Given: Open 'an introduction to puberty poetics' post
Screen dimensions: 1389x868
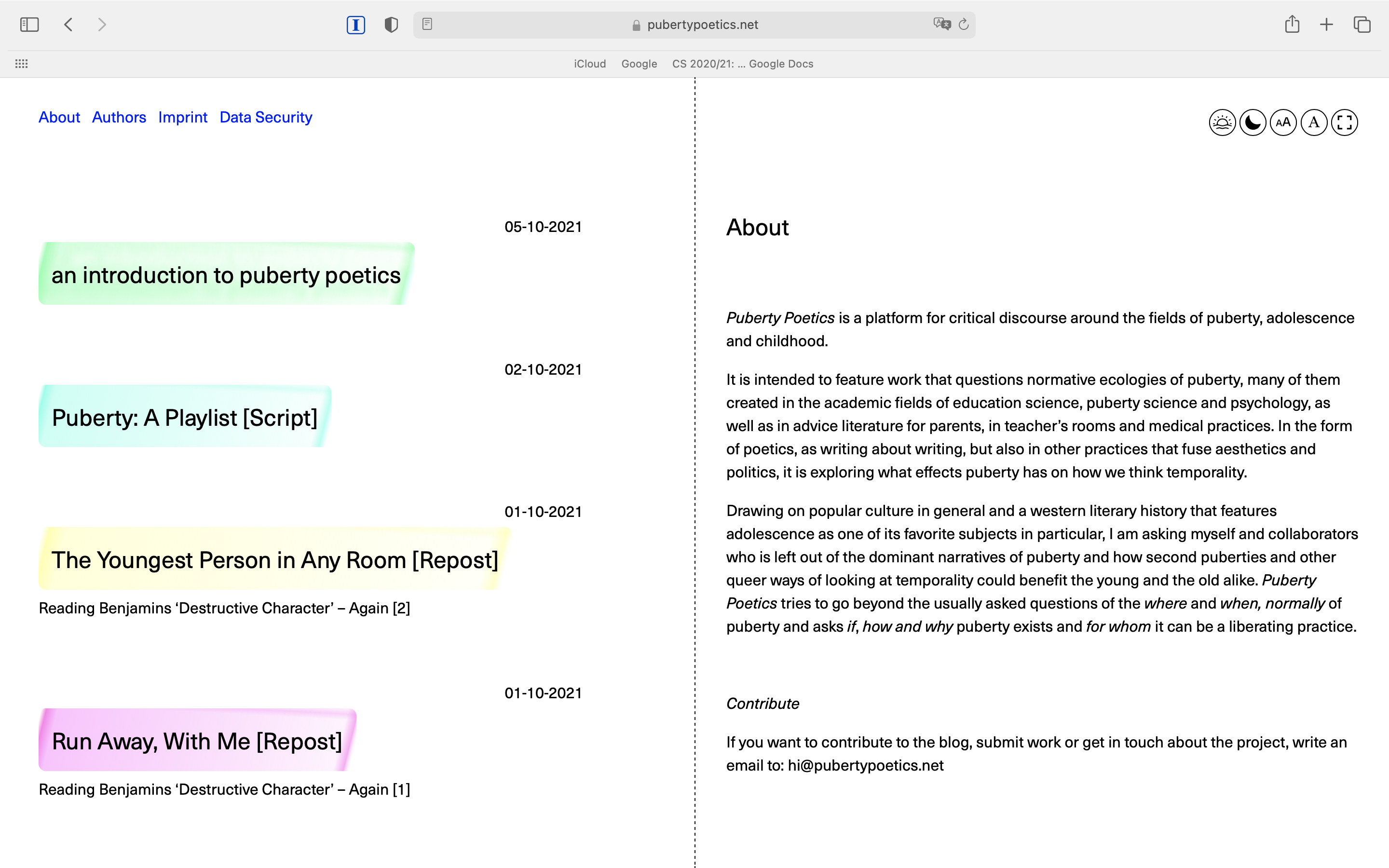Looking at the screenshot, I should click(226, 275).
